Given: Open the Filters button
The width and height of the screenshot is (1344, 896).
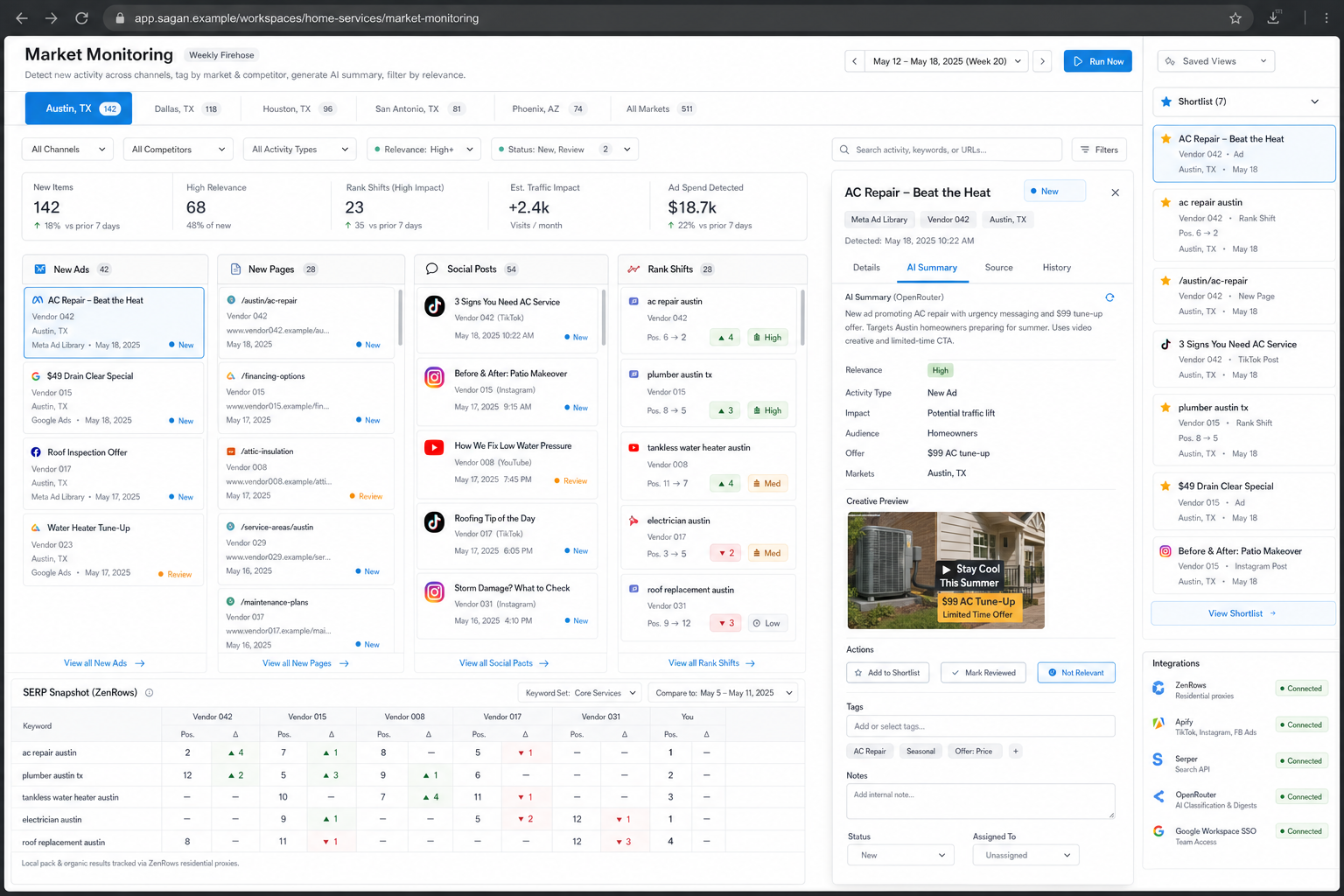Looking at the screenshot, I should (x=1099, y=150).
